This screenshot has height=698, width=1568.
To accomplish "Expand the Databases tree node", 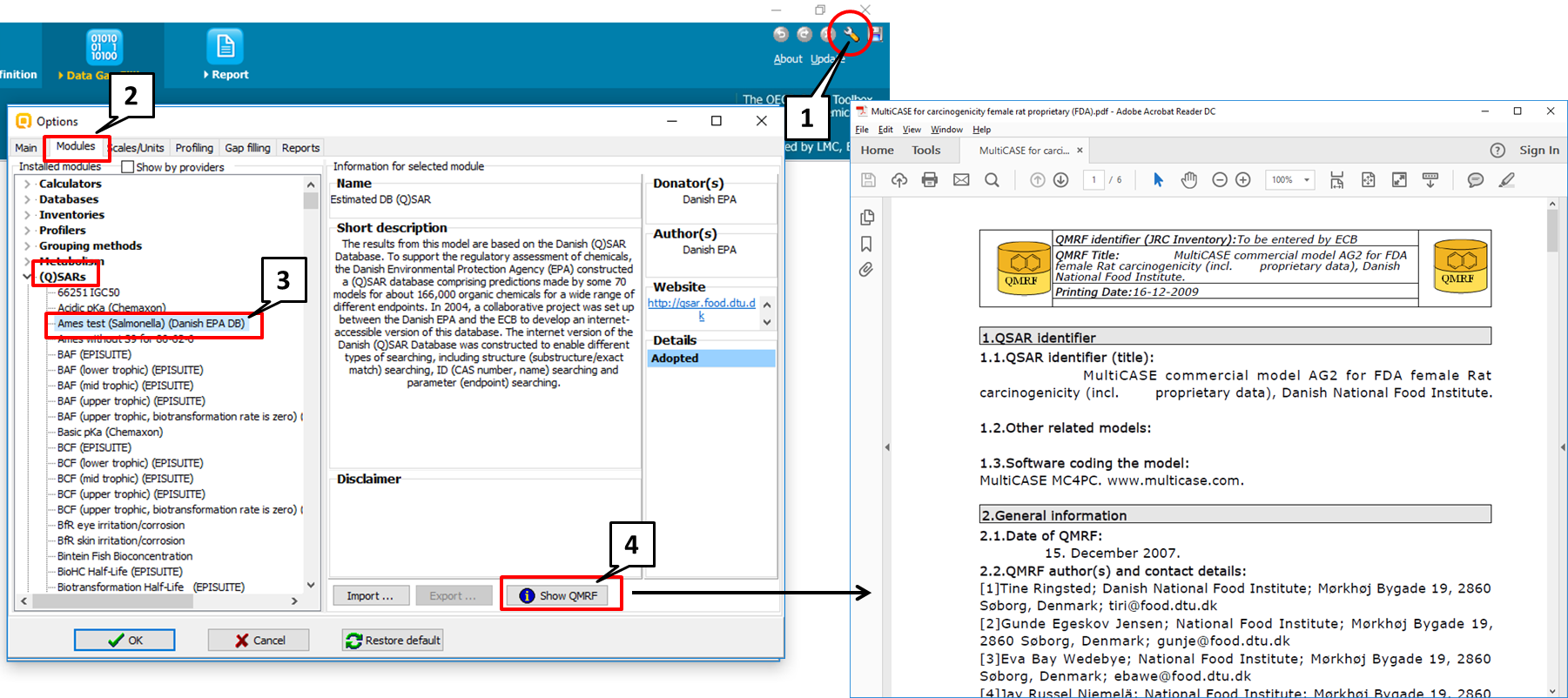I will 27,199.
